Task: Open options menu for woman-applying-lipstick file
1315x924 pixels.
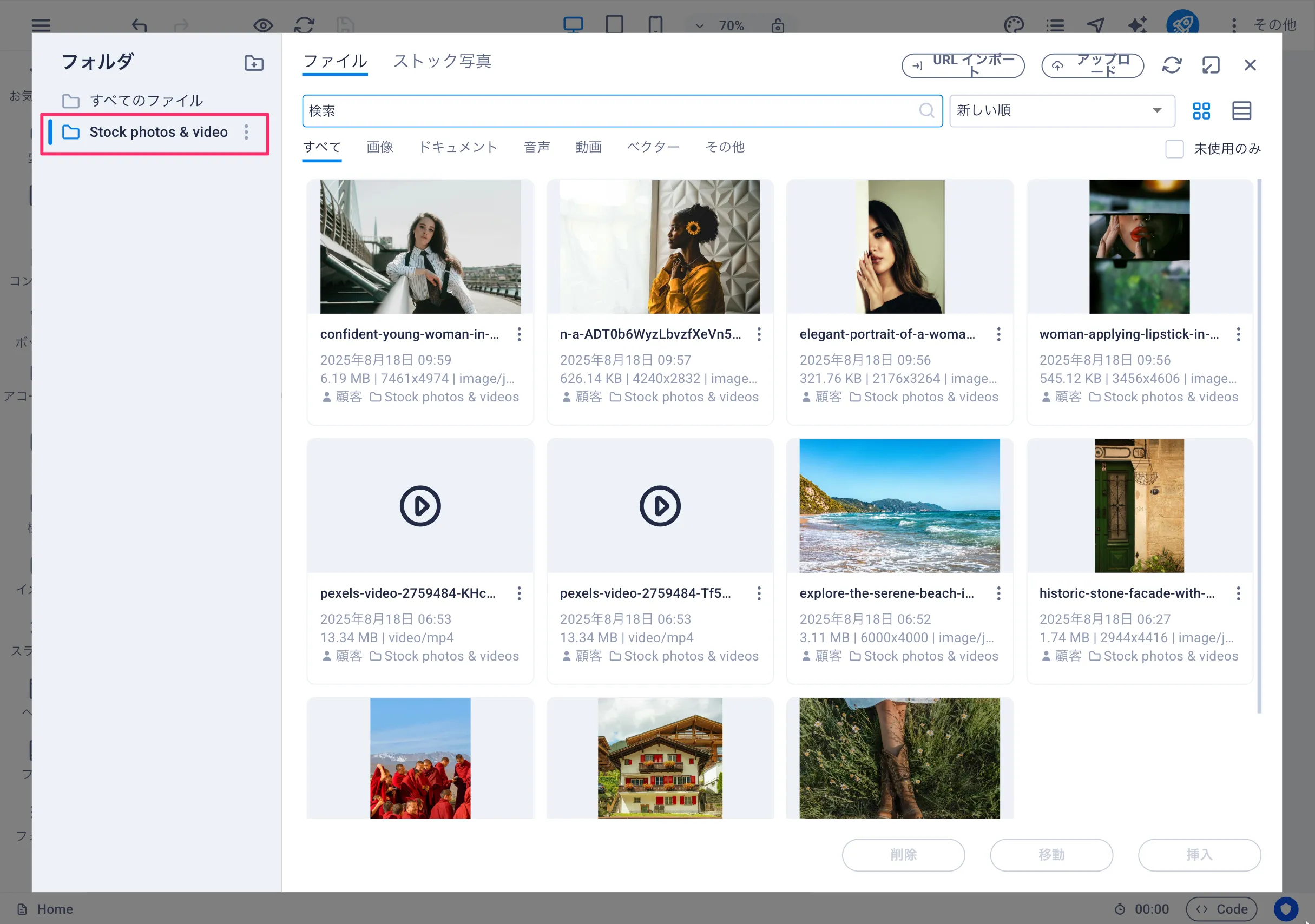Action: click(1238, 334)
